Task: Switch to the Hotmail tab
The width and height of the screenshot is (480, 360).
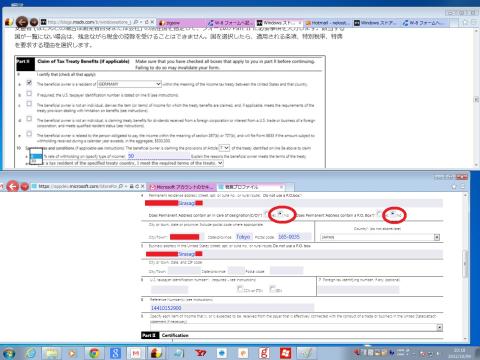Action: tap(328, 23)
